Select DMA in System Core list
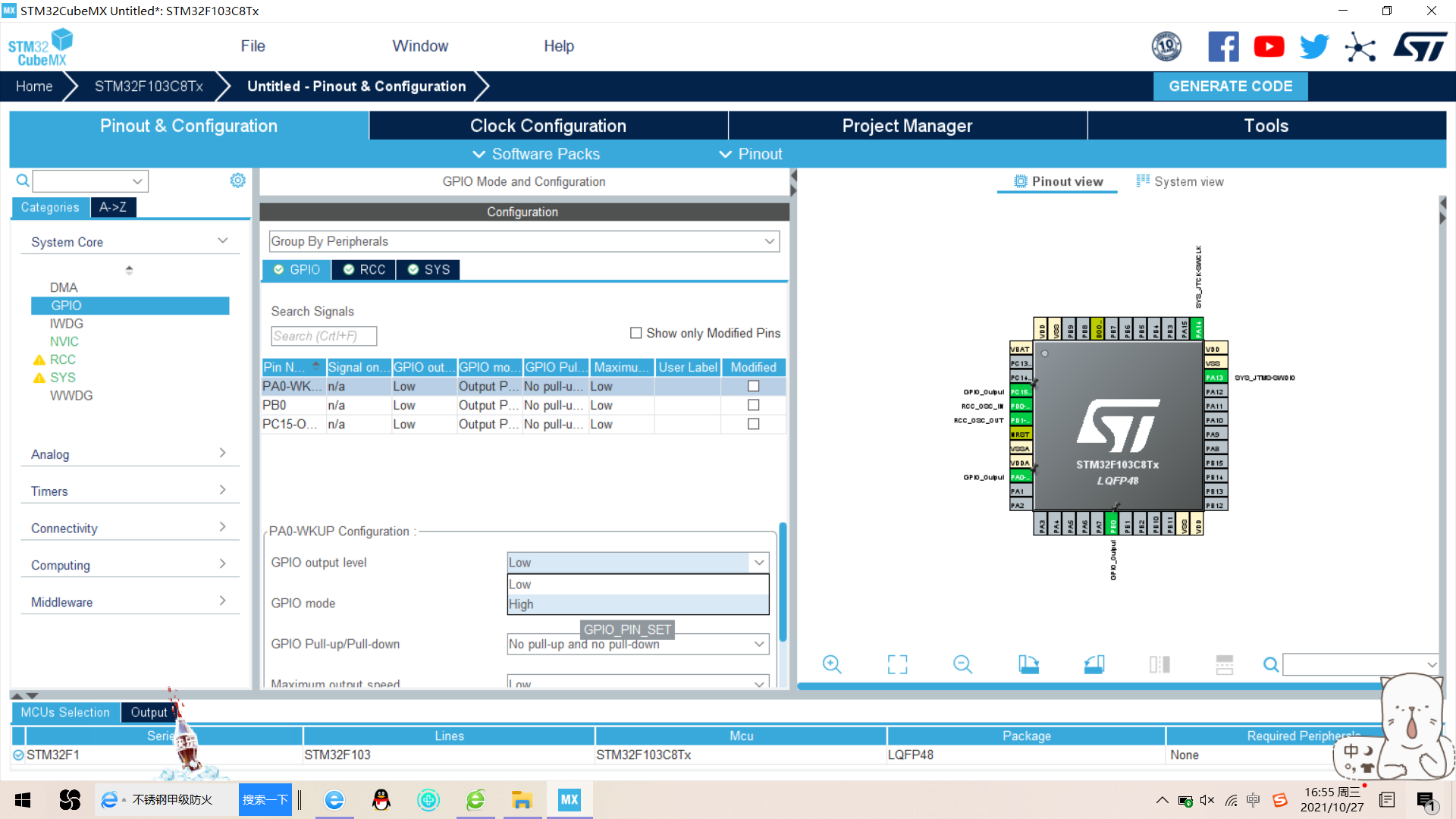Screen dimensions: 1456x819 [x=64, y=287]
